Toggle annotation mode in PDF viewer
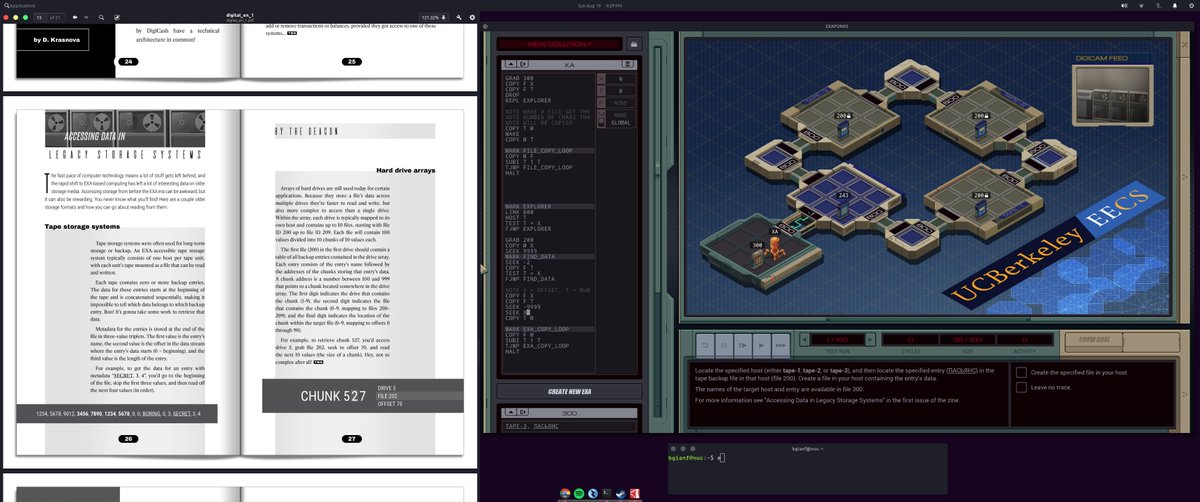The width and height of the screenshot is (1200, 502). [116, 17]
